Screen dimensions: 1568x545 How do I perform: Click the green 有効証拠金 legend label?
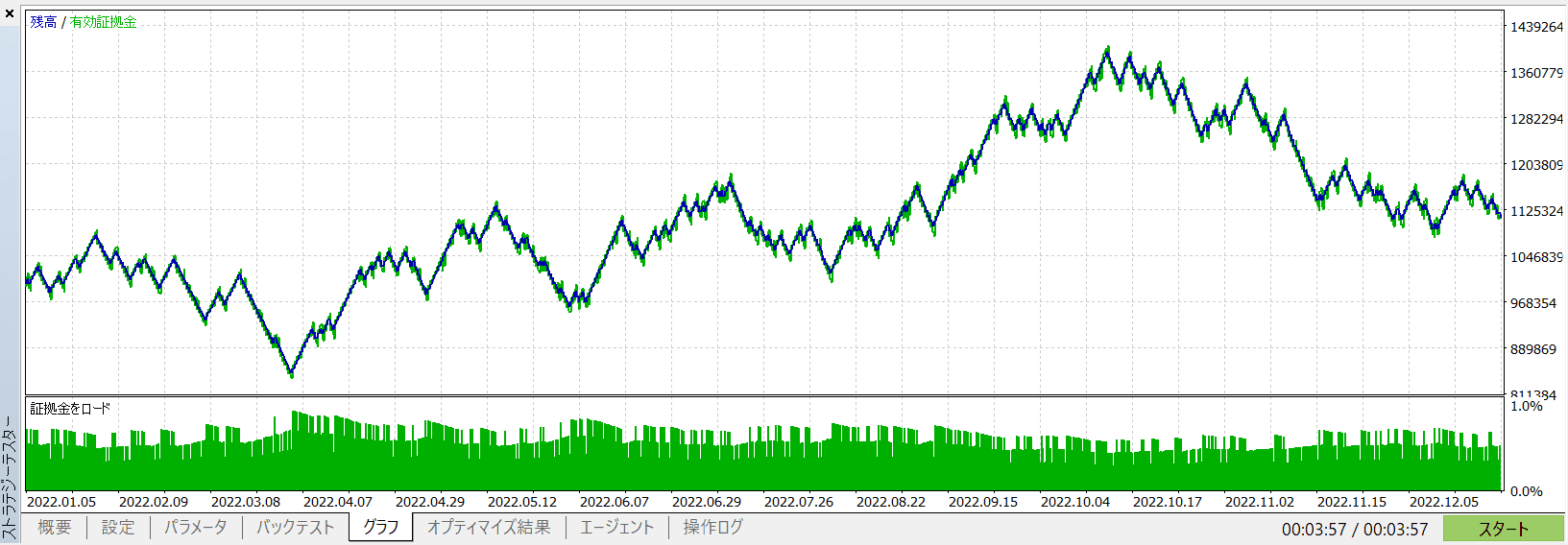103,22
